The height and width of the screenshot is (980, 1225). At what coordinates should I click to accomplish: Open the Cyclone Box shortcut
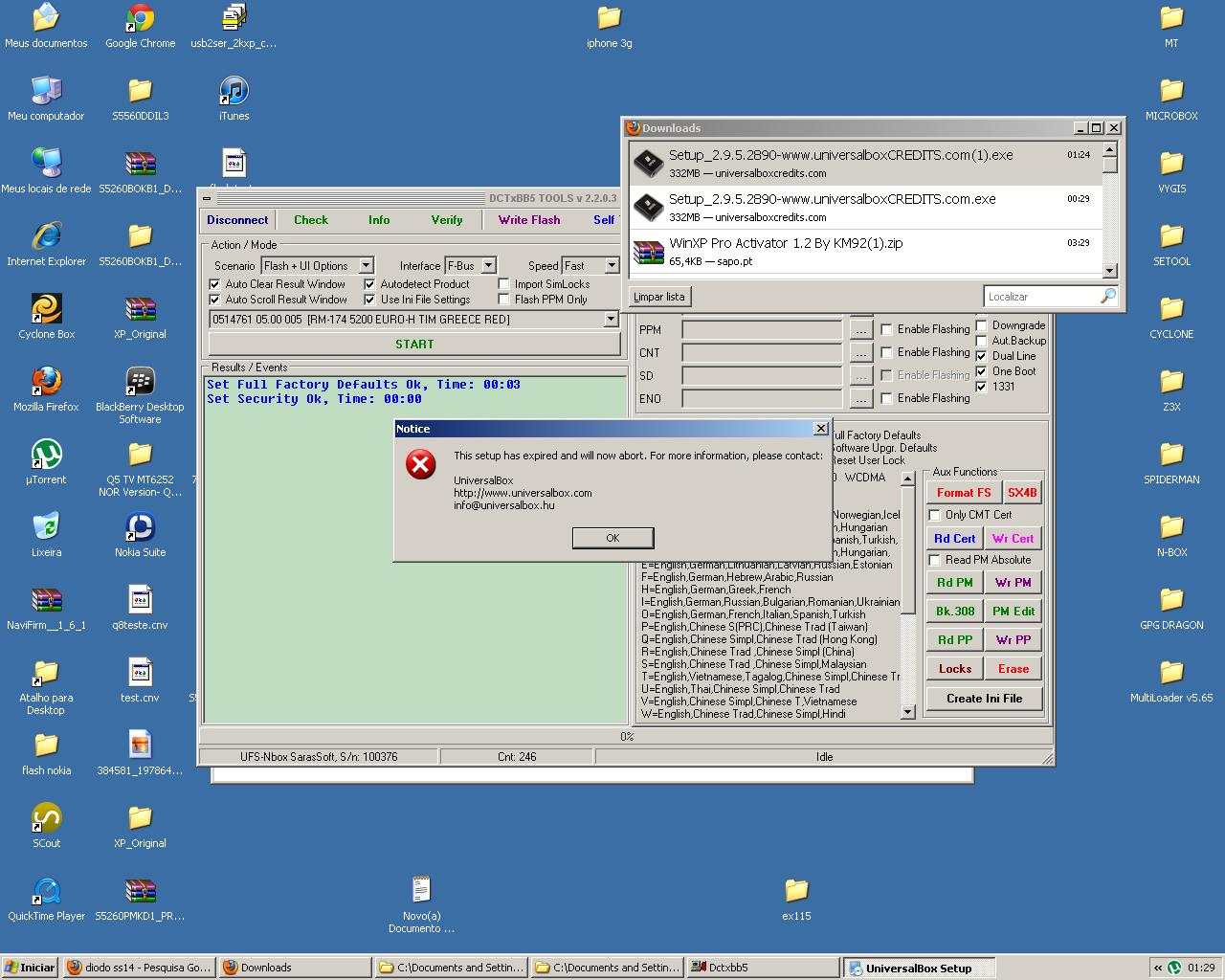click(x=46, y=317)
